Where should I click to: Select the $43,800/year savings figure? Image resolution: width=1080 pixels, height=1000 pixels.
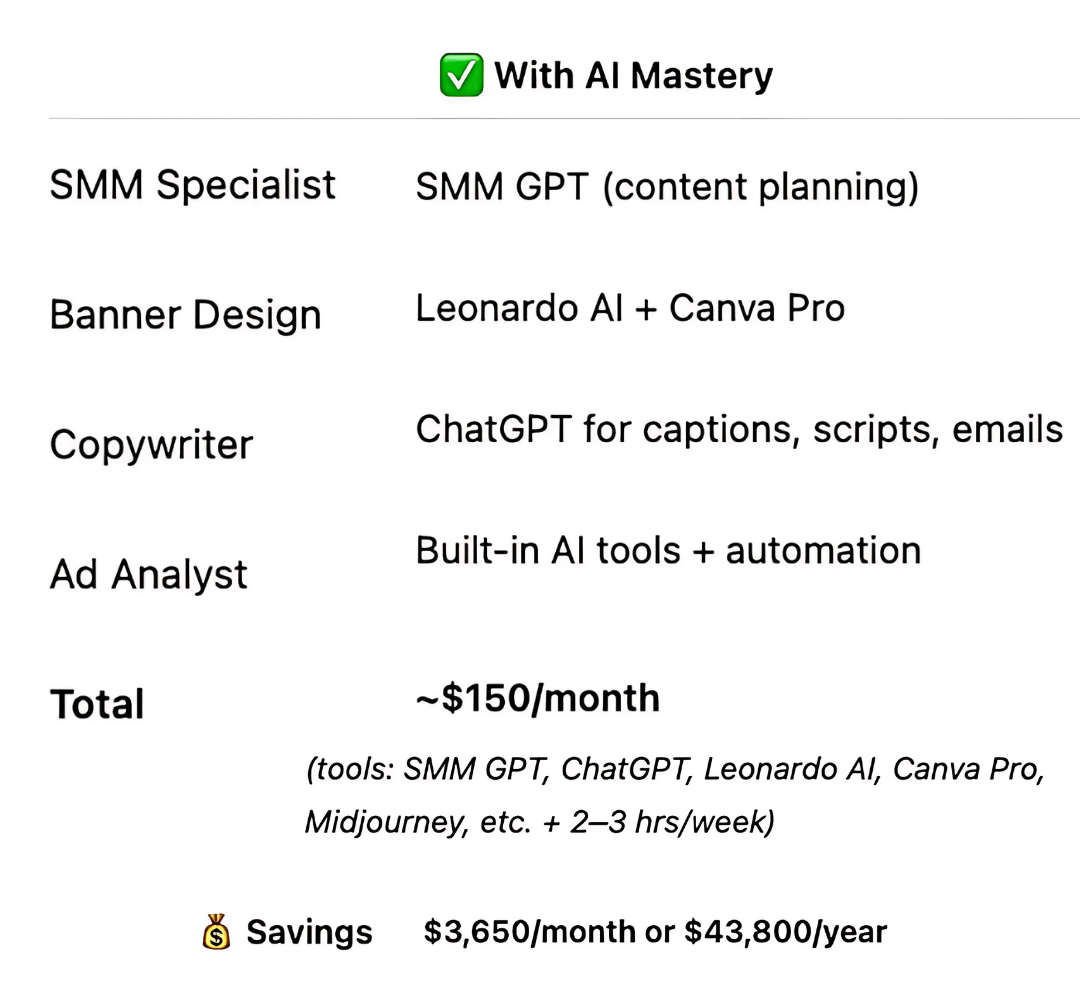[785, 932]
